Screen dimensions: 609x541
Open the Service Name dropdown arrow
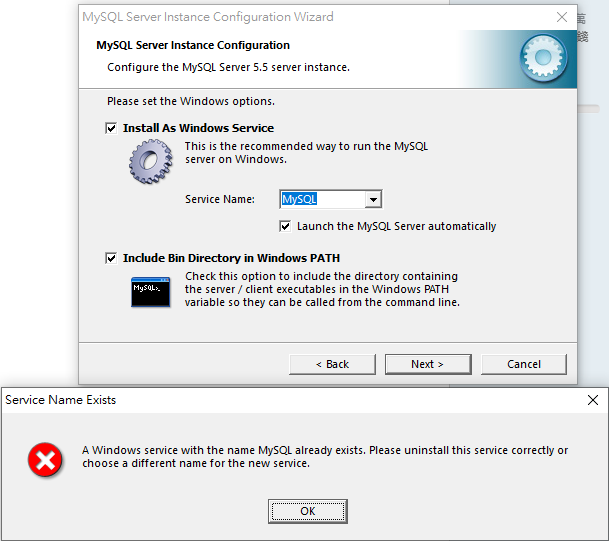pos(373,199)
